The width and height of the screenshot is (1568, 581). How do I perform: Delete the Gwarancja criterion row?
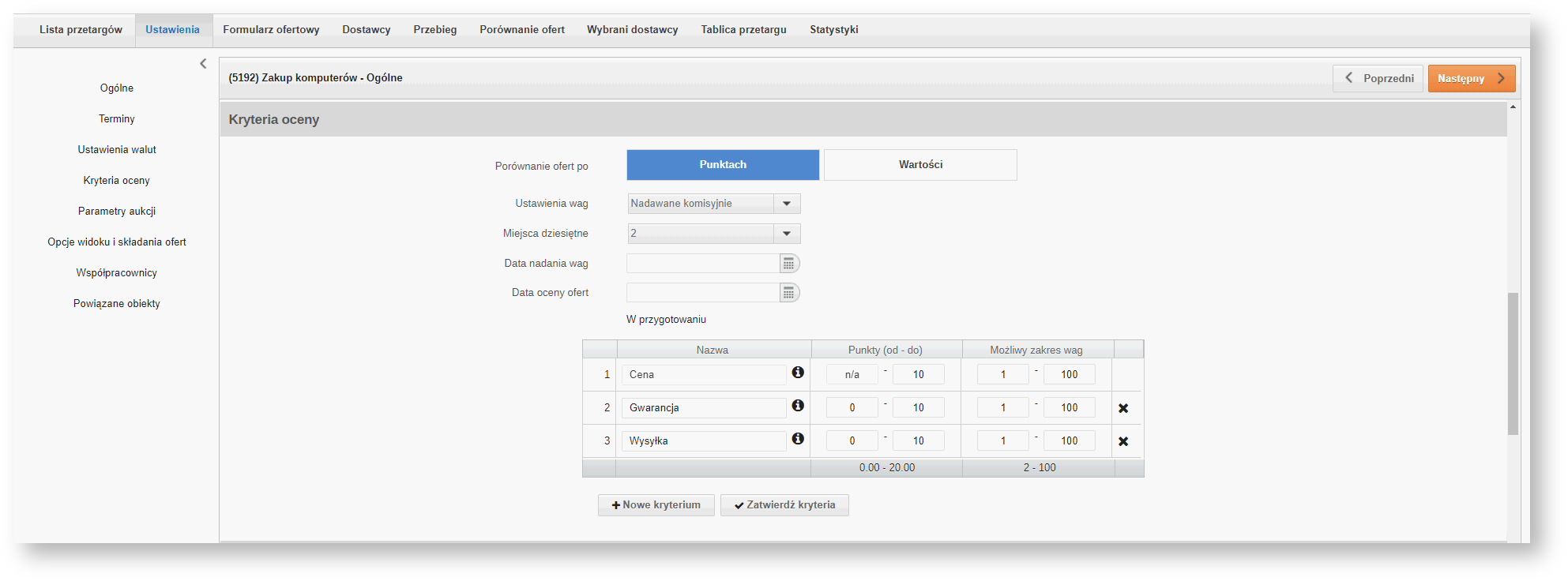pyautogui.click(x=1123, y=408)
